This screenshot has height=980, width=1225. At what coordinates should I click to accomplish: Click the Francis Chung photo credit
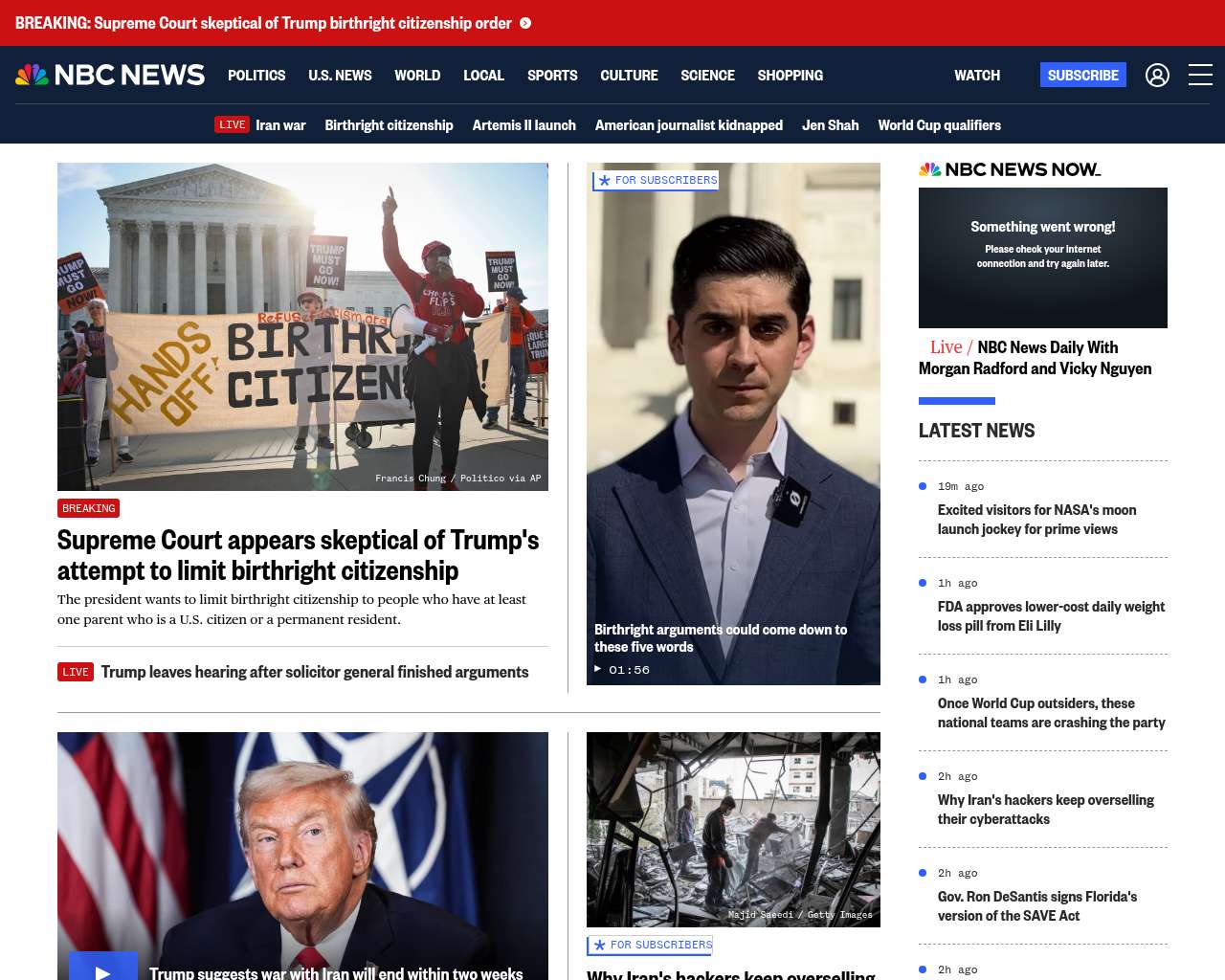click(x=457, y=479)
